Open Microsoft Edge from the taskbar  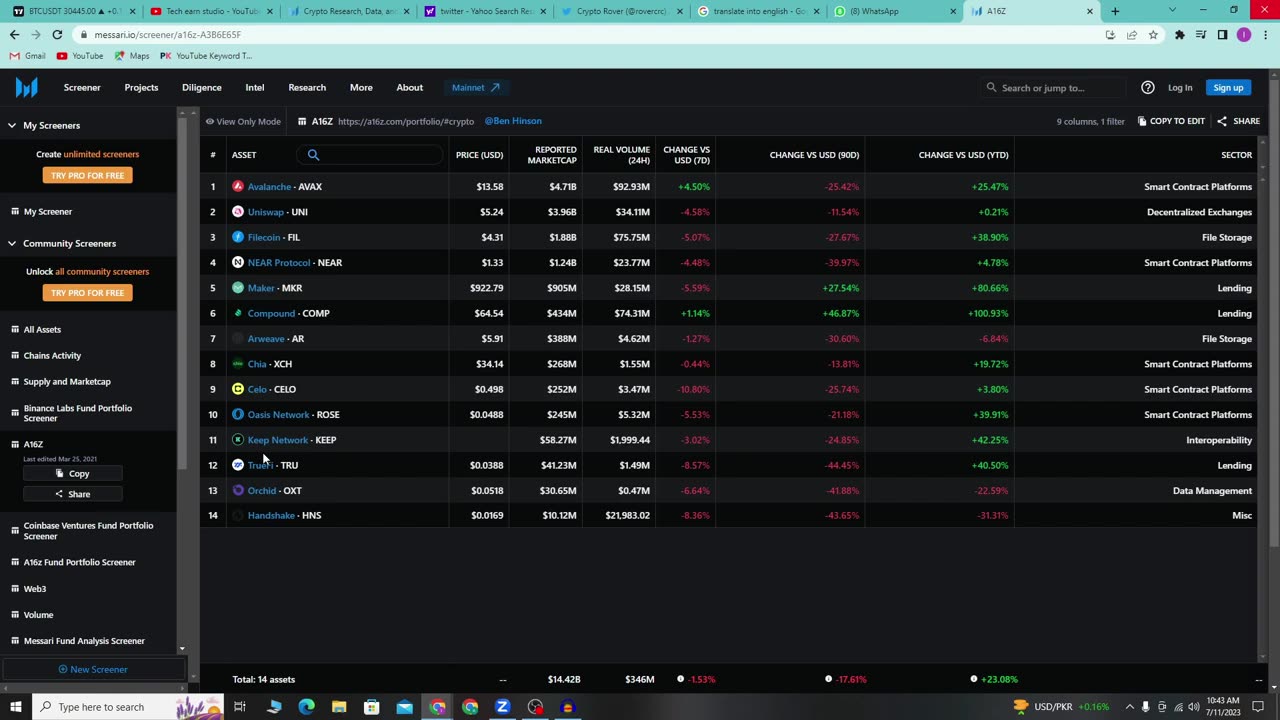point(307,707)
